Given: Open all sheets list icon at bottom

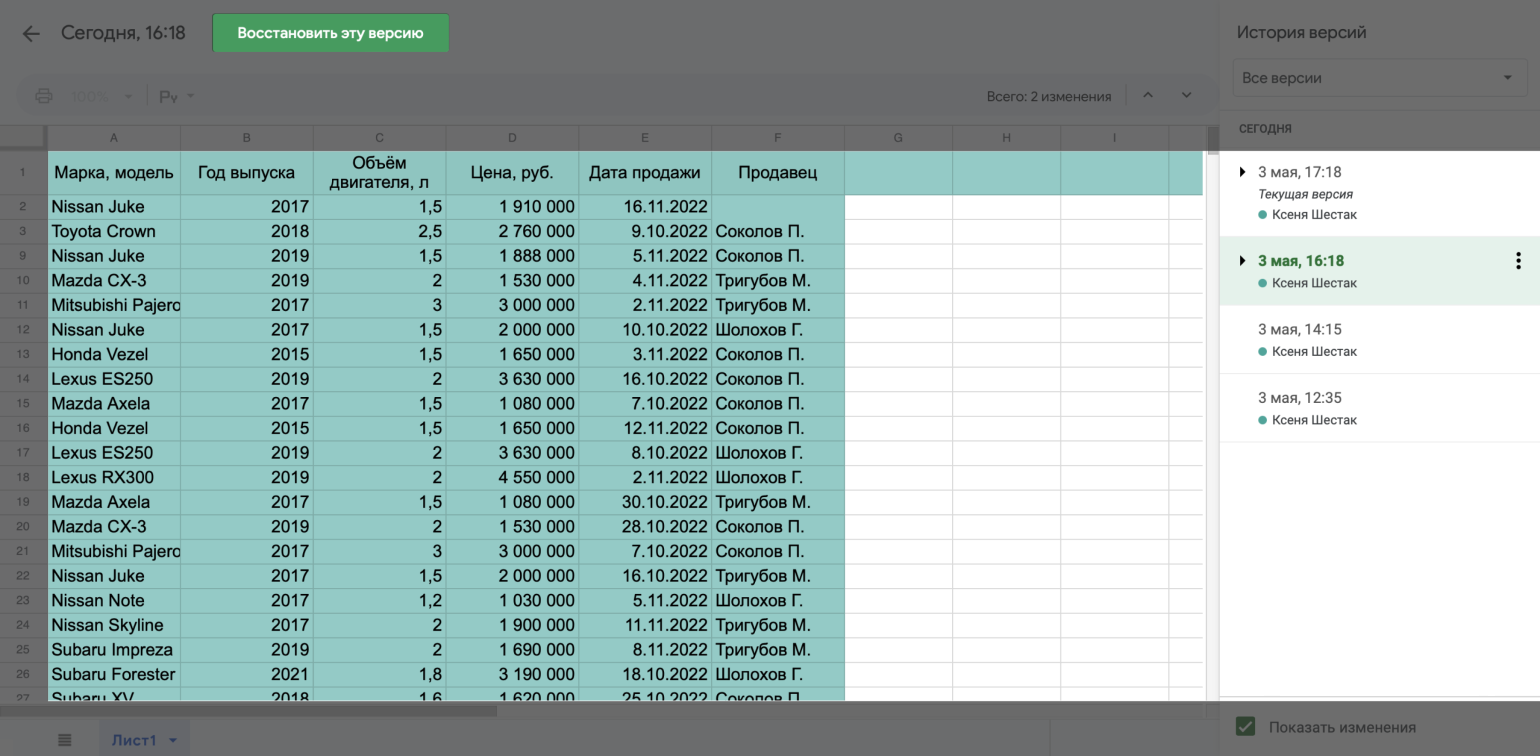Looking at the screenshot, I should 65,740.
